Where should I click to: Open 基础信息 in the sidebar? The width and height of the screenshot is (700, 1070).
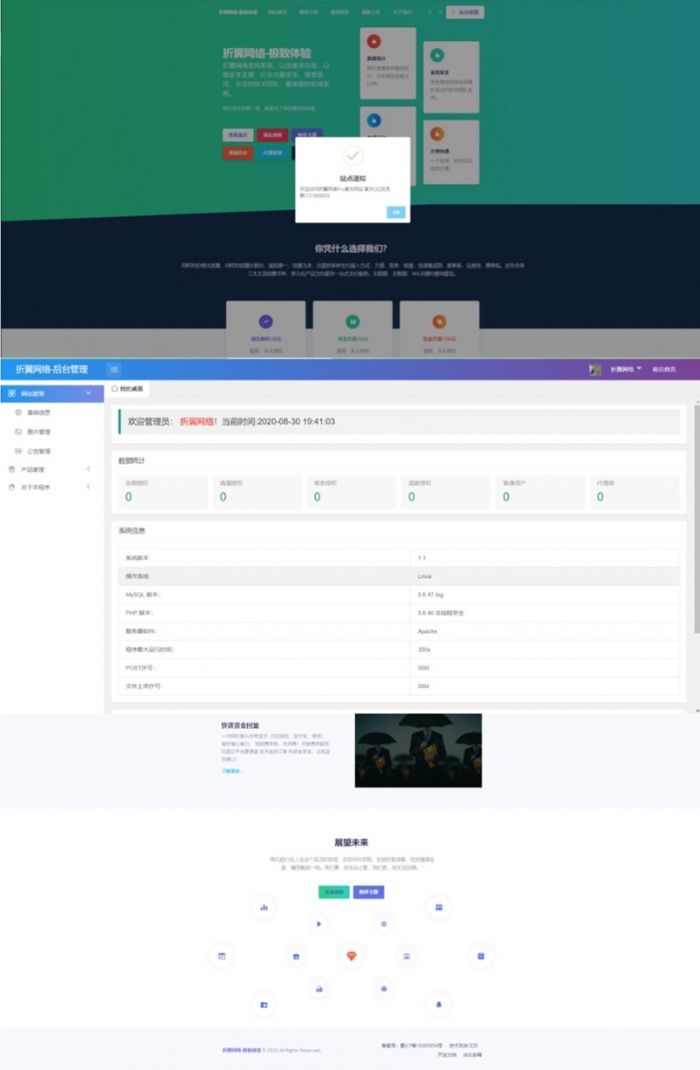click(x=38, y=412)
